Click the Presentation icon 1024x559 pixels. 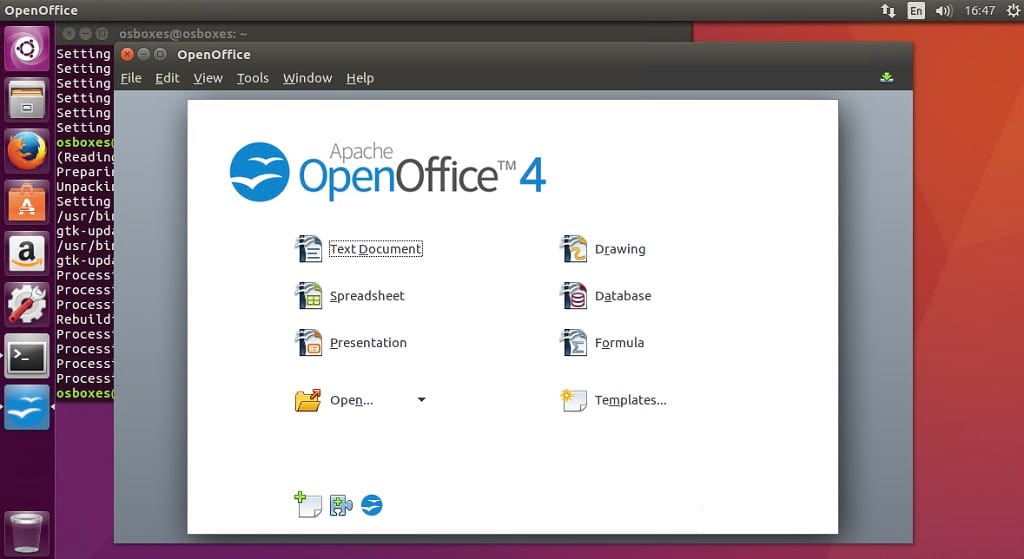point(308,343)
